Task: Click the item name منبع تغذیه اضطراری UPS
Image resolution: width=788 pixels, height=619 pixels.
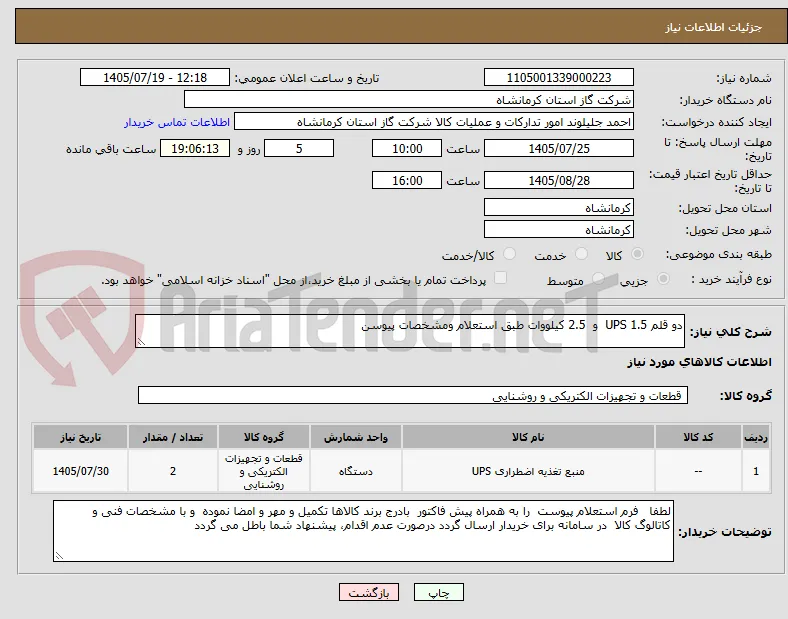Action: pos(528,471)
